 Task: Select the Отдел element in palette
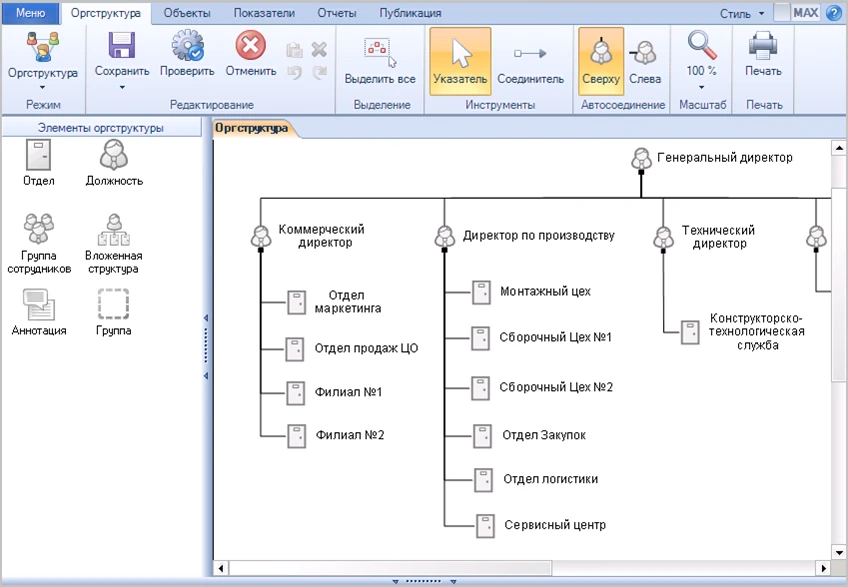point(38,156)
